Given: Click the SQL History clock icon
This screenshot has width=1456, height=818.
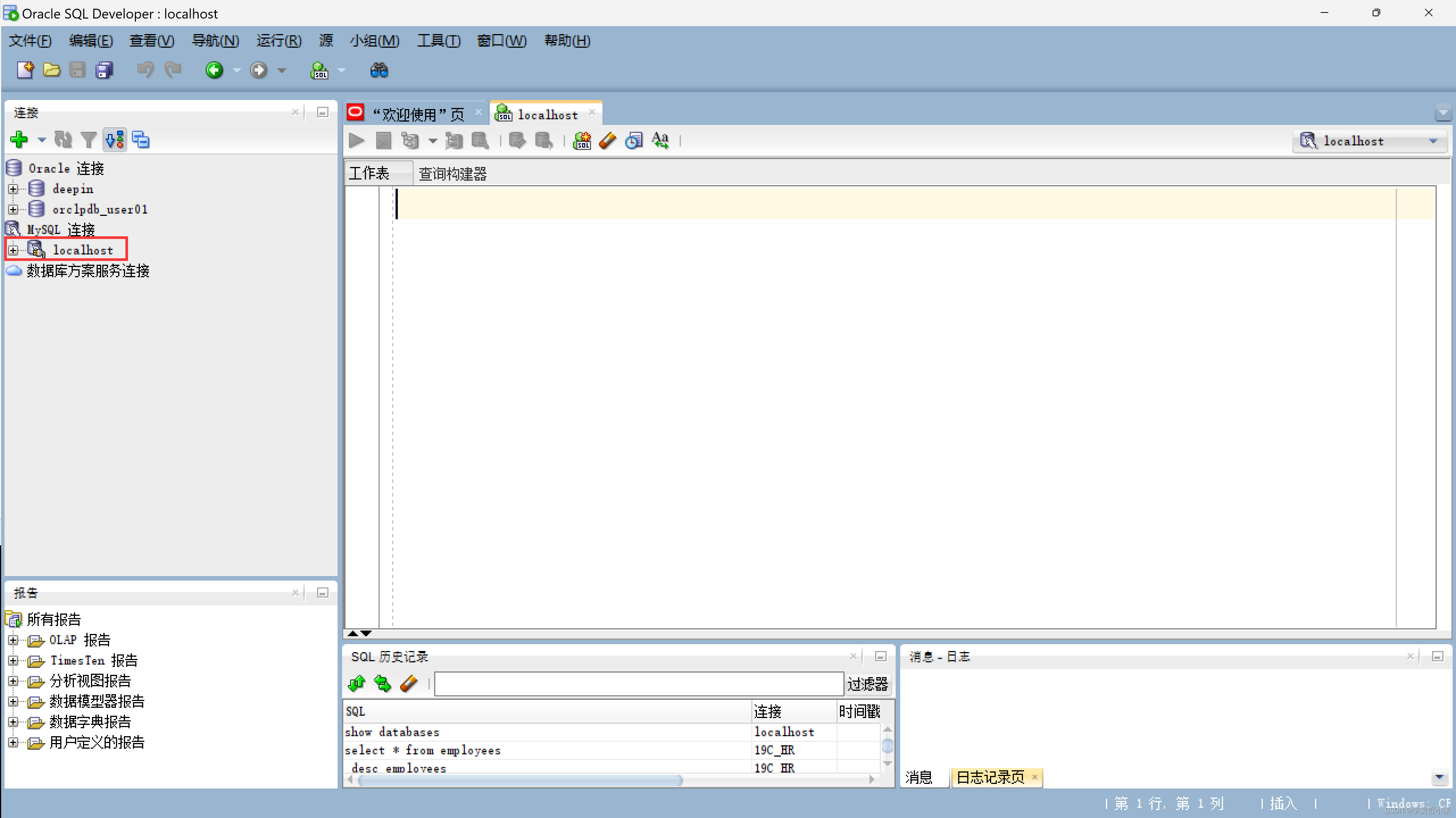Looking at the screenshot, I should [633, 140].
